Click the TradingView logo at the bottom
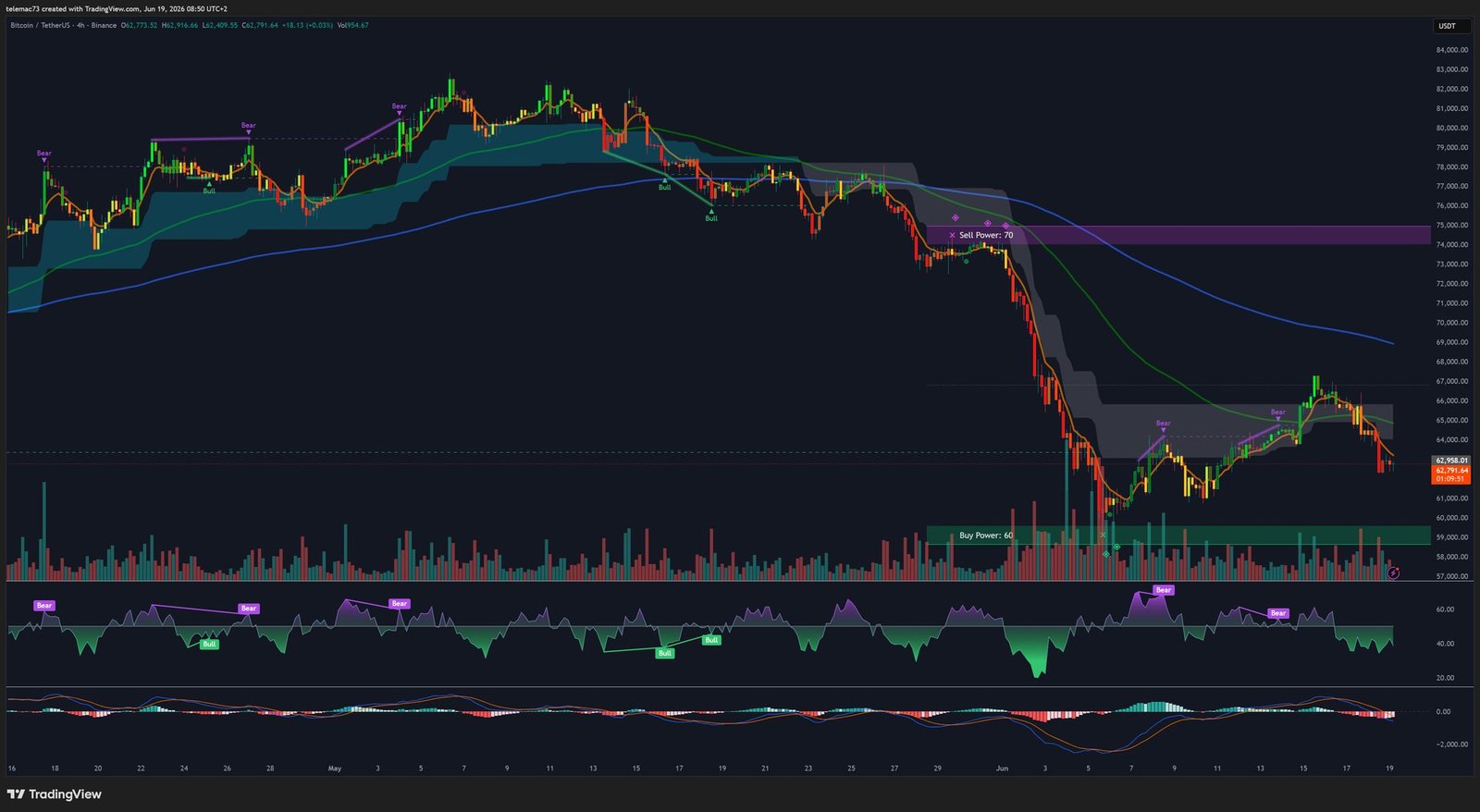This screenshot has height=812, width=1480. click(x=55, y=794)
